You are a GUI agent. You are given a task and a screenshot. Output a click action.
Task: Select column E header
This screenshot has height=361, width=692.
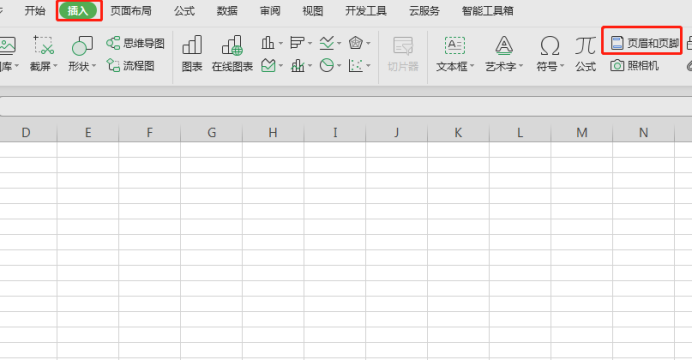tap(88, 132)
